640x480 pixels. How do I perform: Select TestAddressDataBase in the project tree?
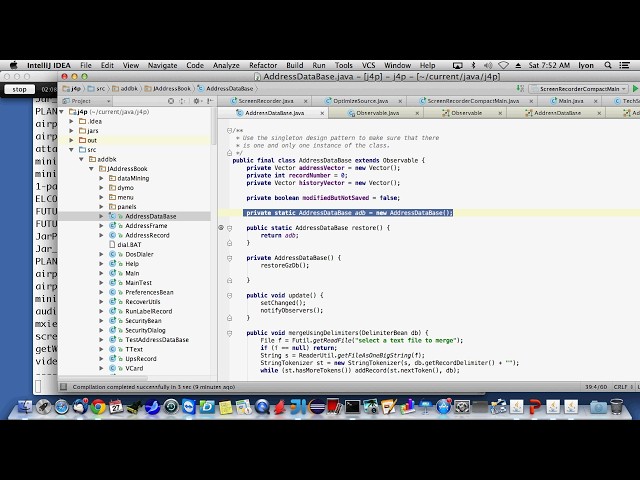[157, 340]
